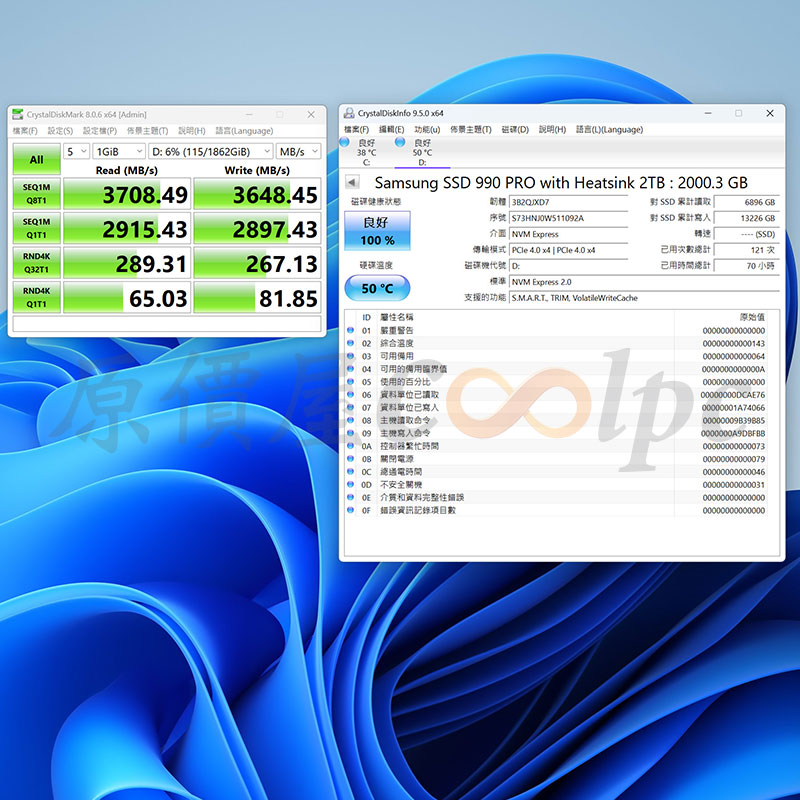The width and height of the screenshot is (800, 800).
Task: Click the 原始值 column header
Action: (752, 317)
